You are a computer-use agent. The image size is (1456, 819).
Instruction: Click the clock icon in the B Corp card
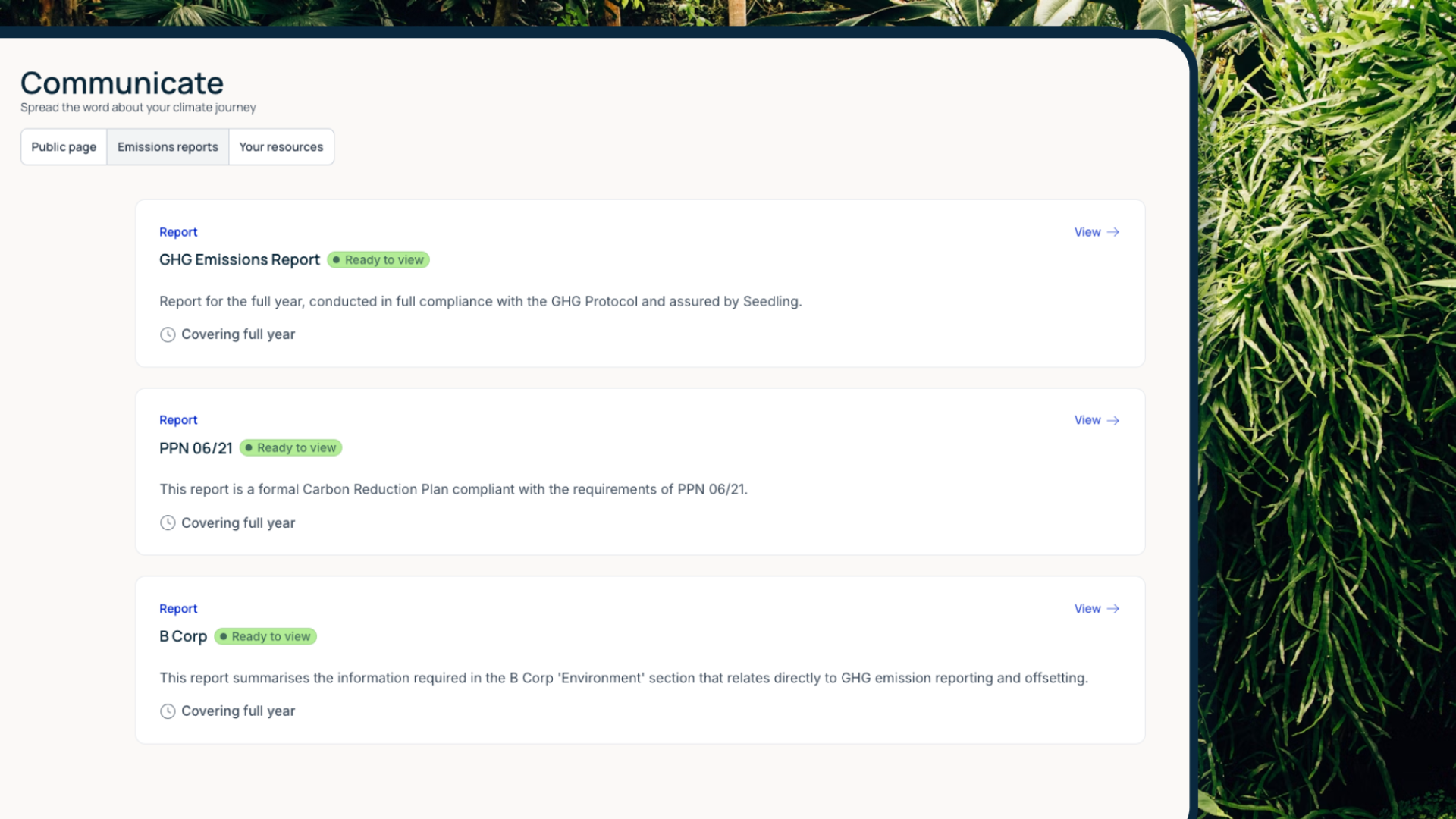coord(168,711)
